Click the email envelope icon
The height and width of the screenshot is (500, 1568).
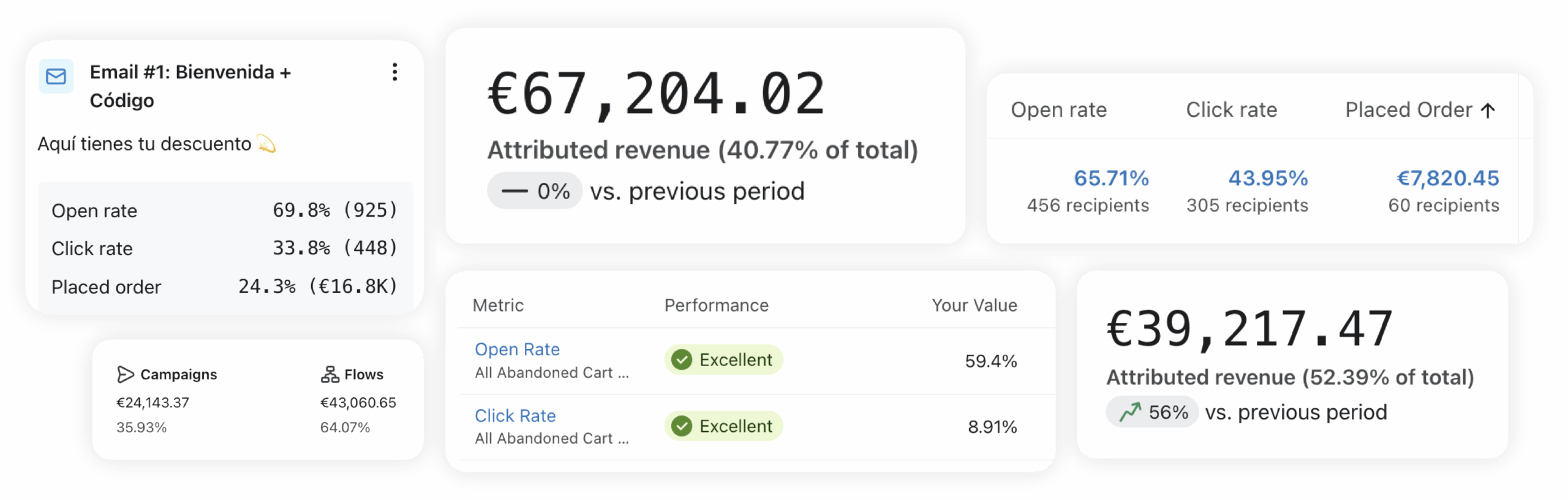(56, 76)
